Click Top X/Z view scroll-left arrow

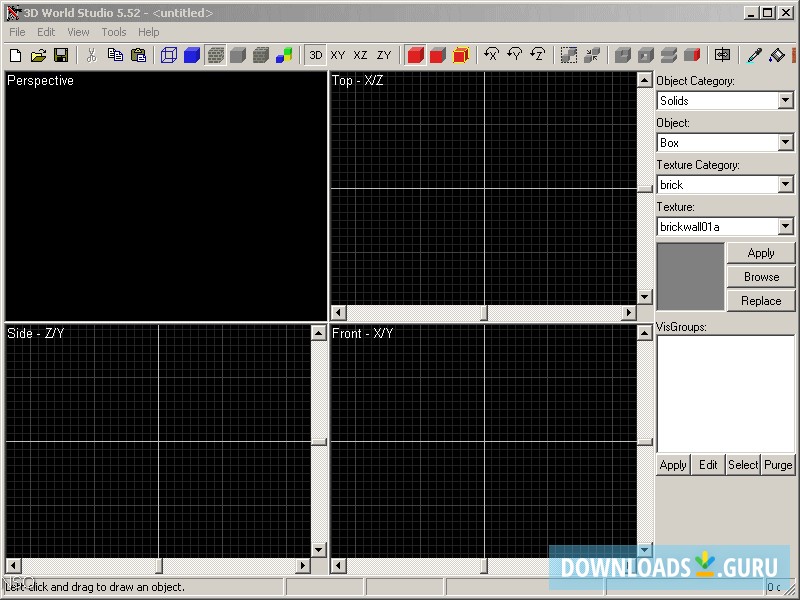coord(339,312)
